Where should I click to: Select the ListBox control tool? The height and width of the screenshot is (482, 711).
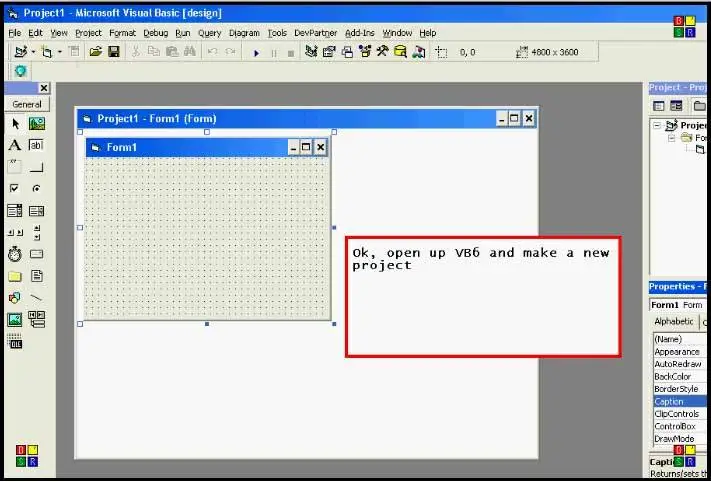[x=37, y=211]
